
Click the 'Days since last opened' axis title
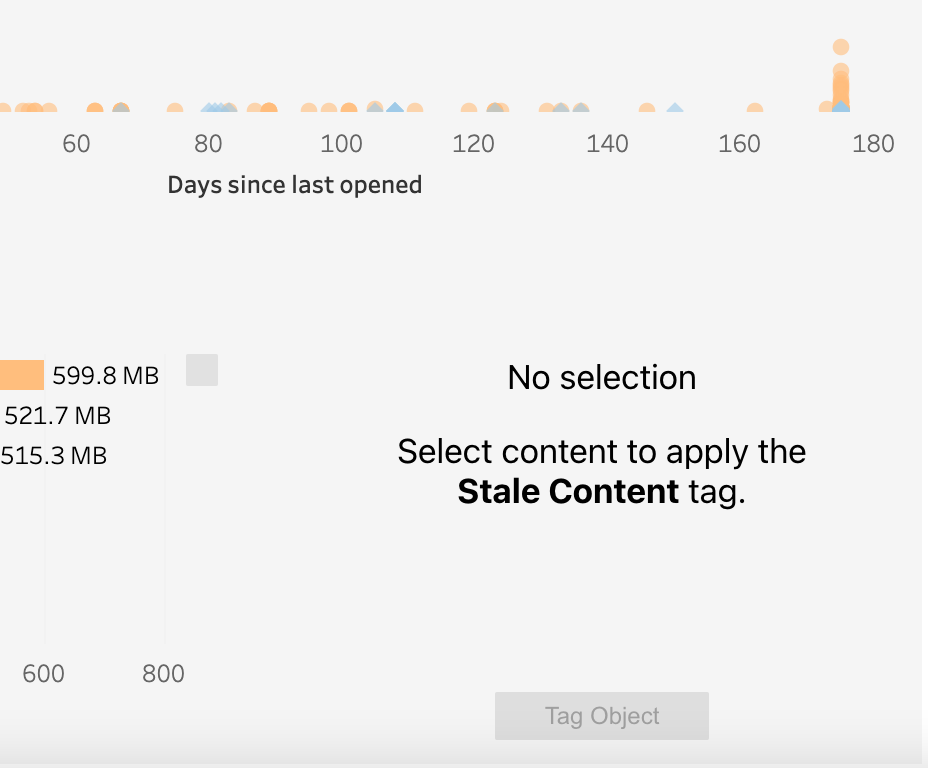point(295,185)
